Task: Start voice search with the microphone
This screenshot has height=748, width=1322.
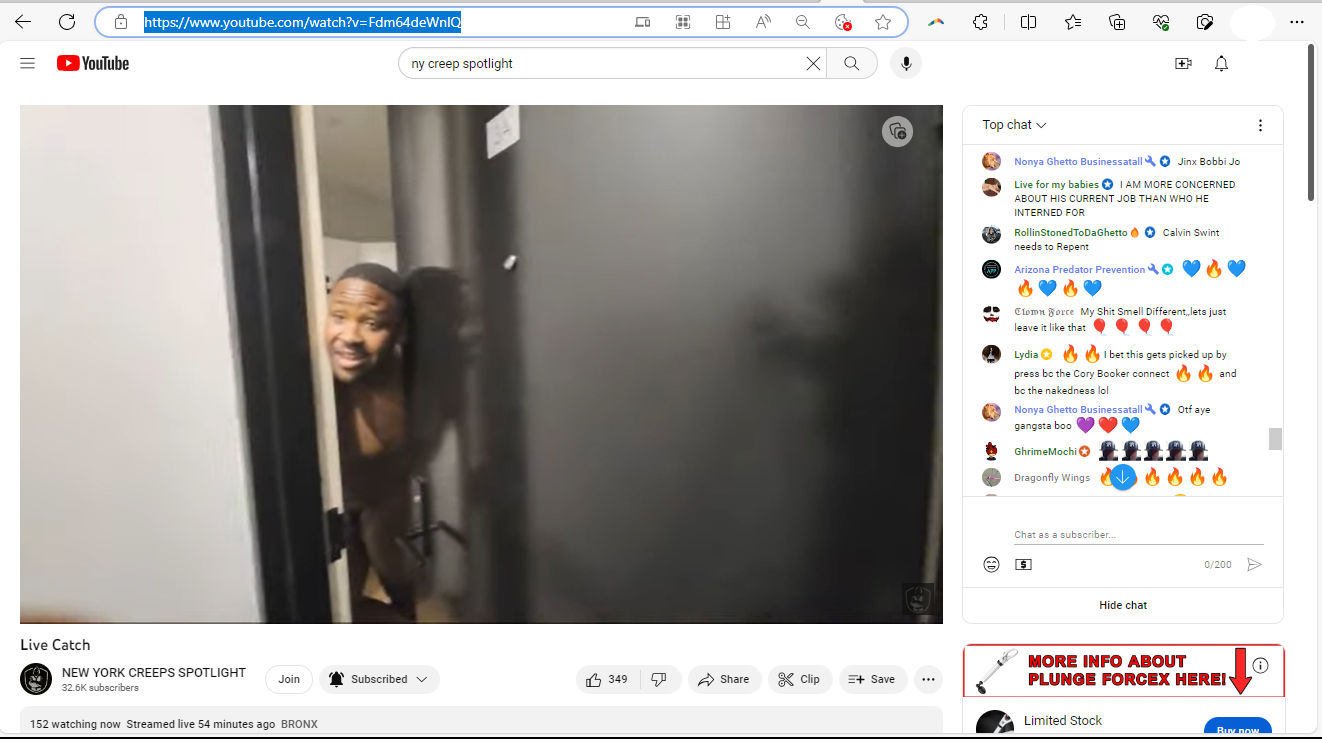Action: point(906,63)
